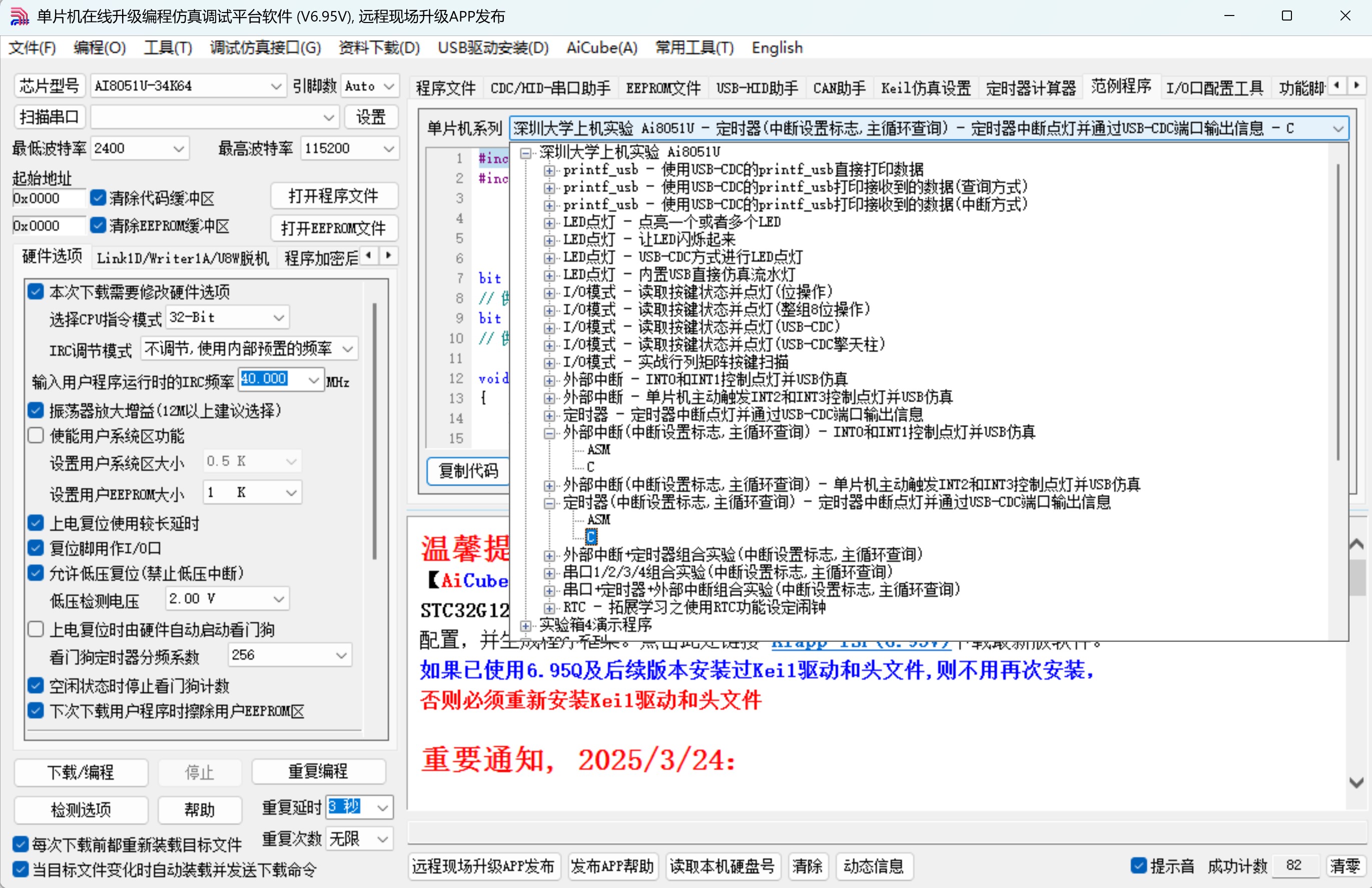
Task: Toggle 提示音 checkbox
Action: tap(1138, 865)
